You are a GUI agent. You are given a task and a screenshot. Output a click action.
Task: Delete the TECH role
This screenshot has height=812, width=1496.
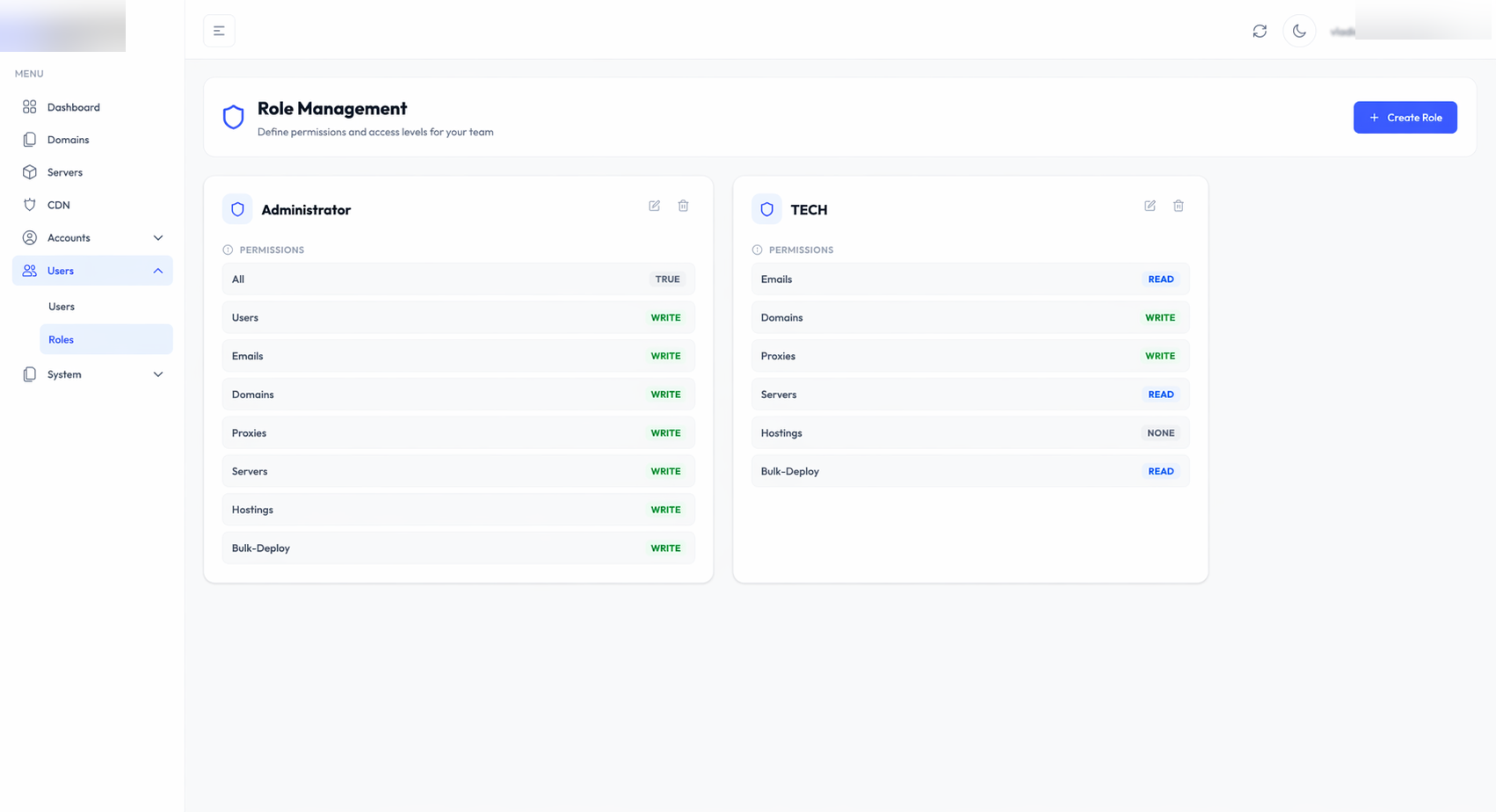[1179, 206]
